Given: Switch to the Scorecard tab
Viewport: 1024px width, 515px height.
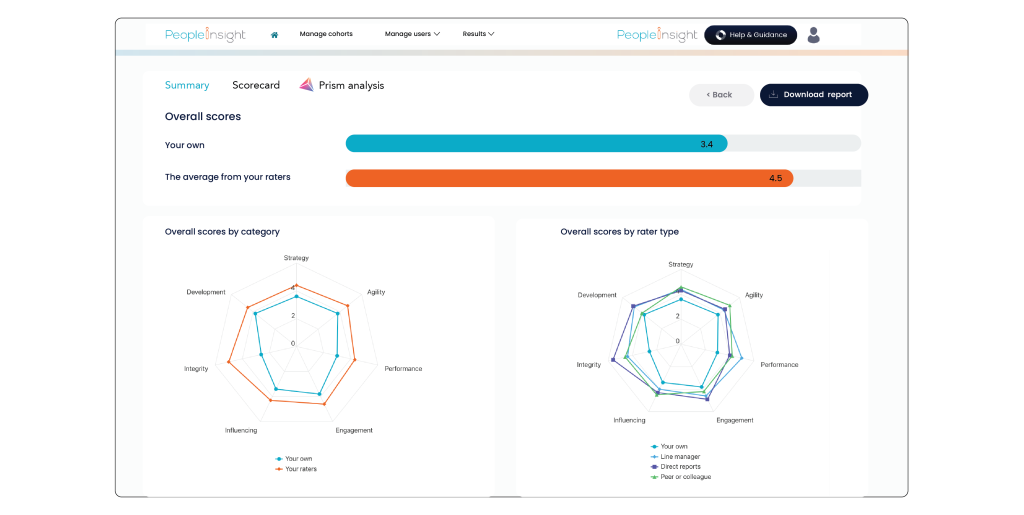Looking at the screenshot, I should click(256, 85).
